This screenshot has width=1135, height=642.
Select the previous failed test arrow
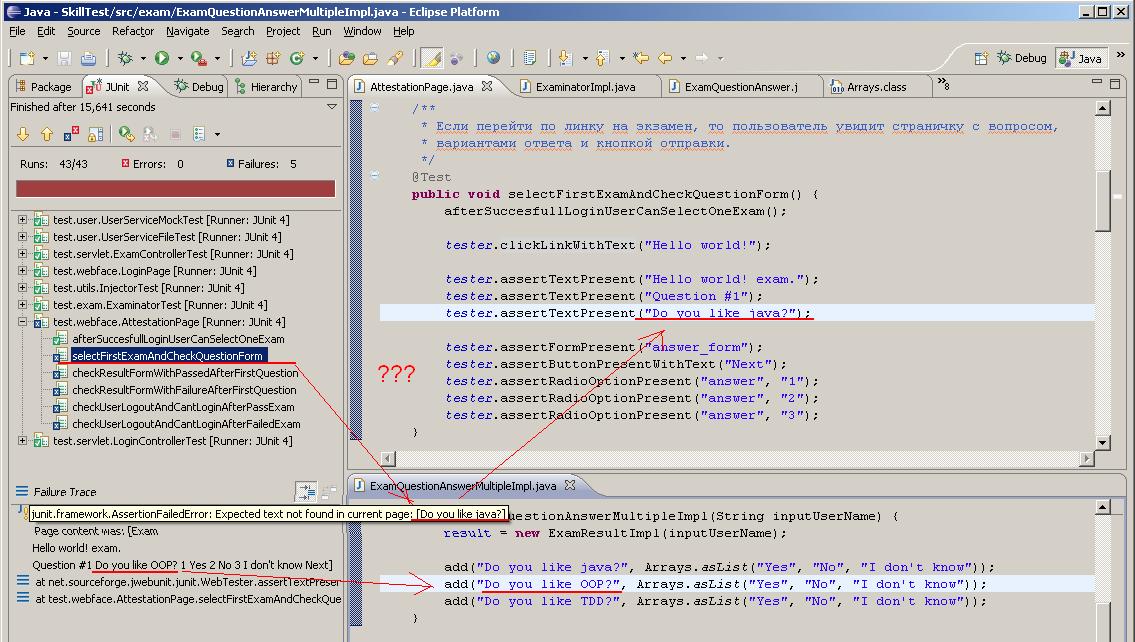[x=47, y=133]
